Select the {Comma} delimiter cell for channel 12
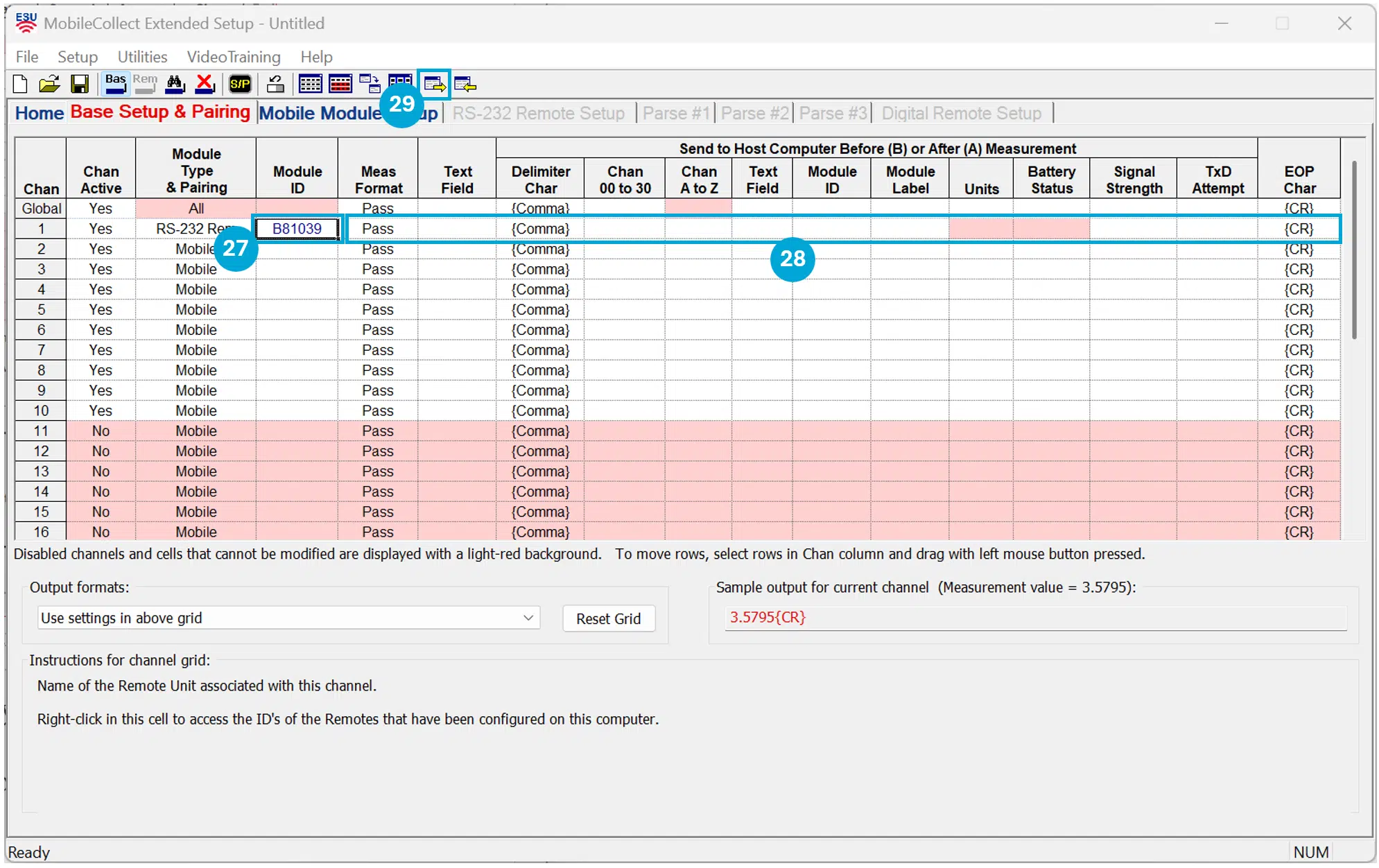 pyautogui.click(x=540, y=451)
